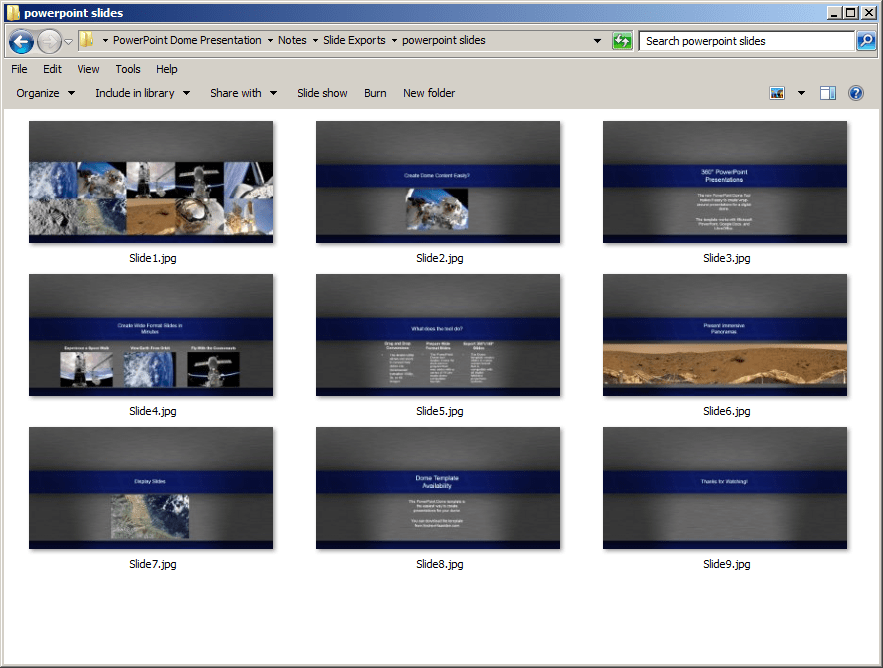This screenshot has height=668, width=883.
Task: Open the Tools menu
Action: 128,69
